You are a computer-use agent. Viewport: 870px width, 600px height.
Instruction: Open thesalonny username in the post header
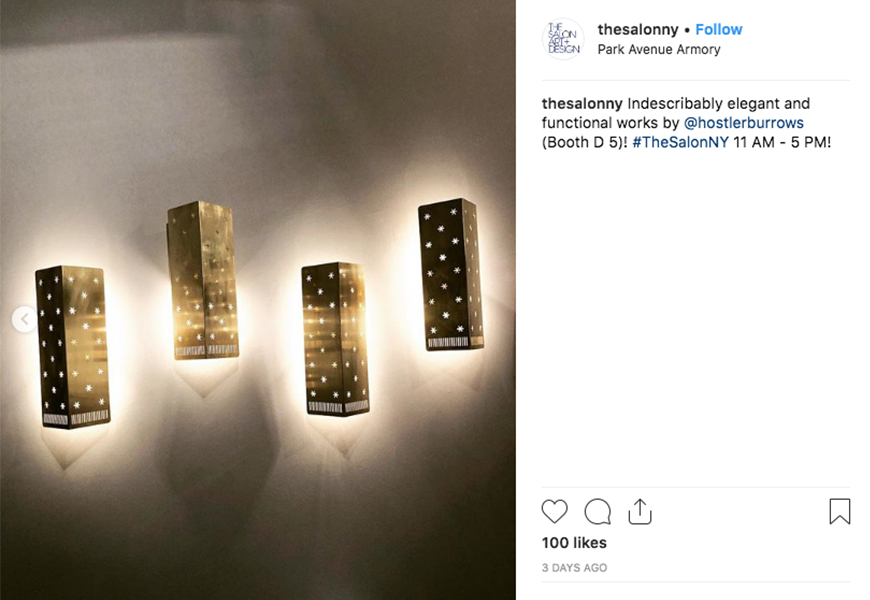pos(638,29)
